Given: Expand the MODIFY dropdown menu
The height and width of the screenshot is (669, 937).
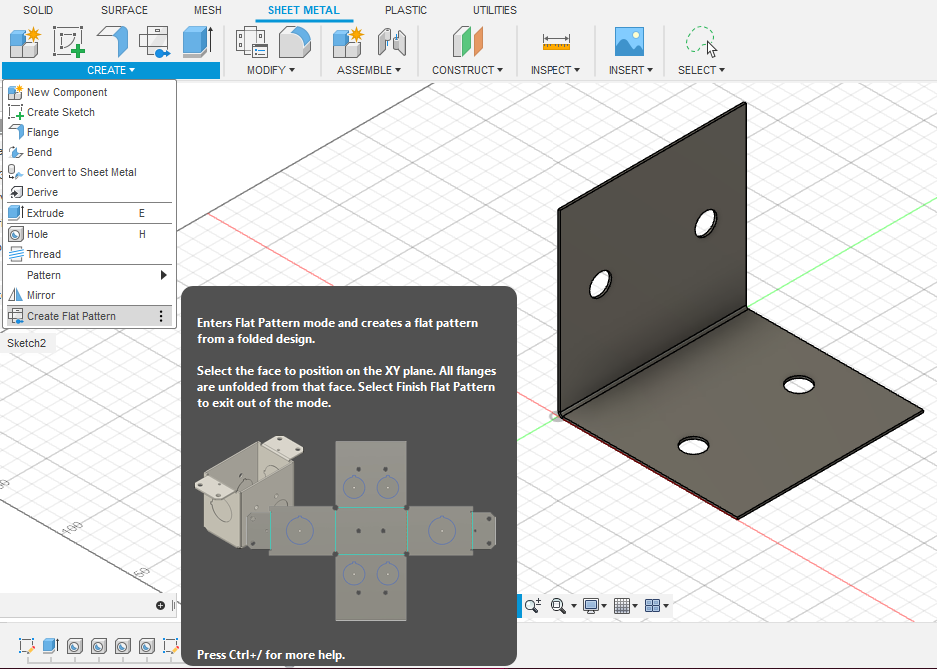Looking at the screenshot, I should [271, 70].
